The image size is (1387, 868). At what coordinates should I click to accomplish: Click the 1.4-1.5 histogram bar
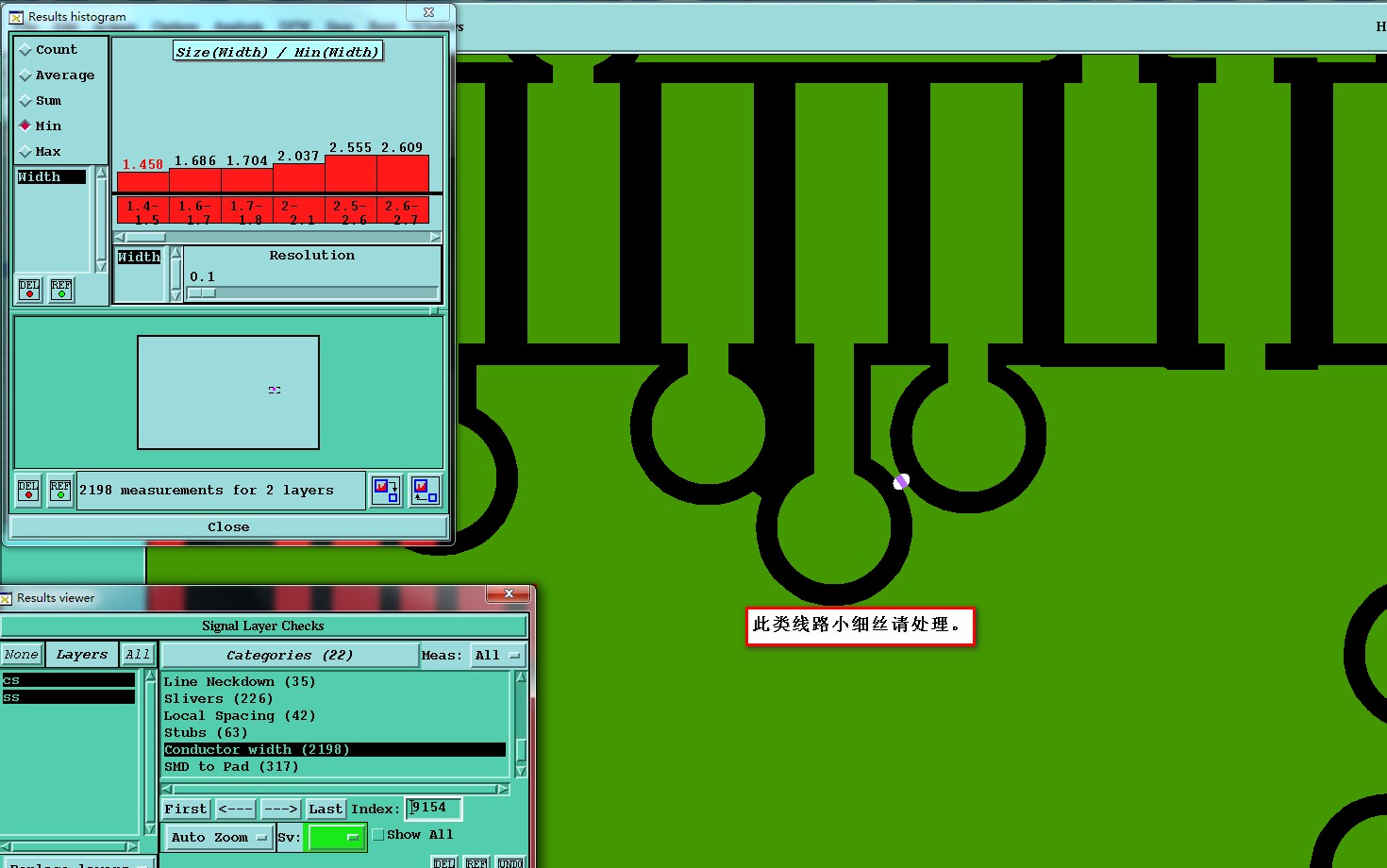point(142,182)
